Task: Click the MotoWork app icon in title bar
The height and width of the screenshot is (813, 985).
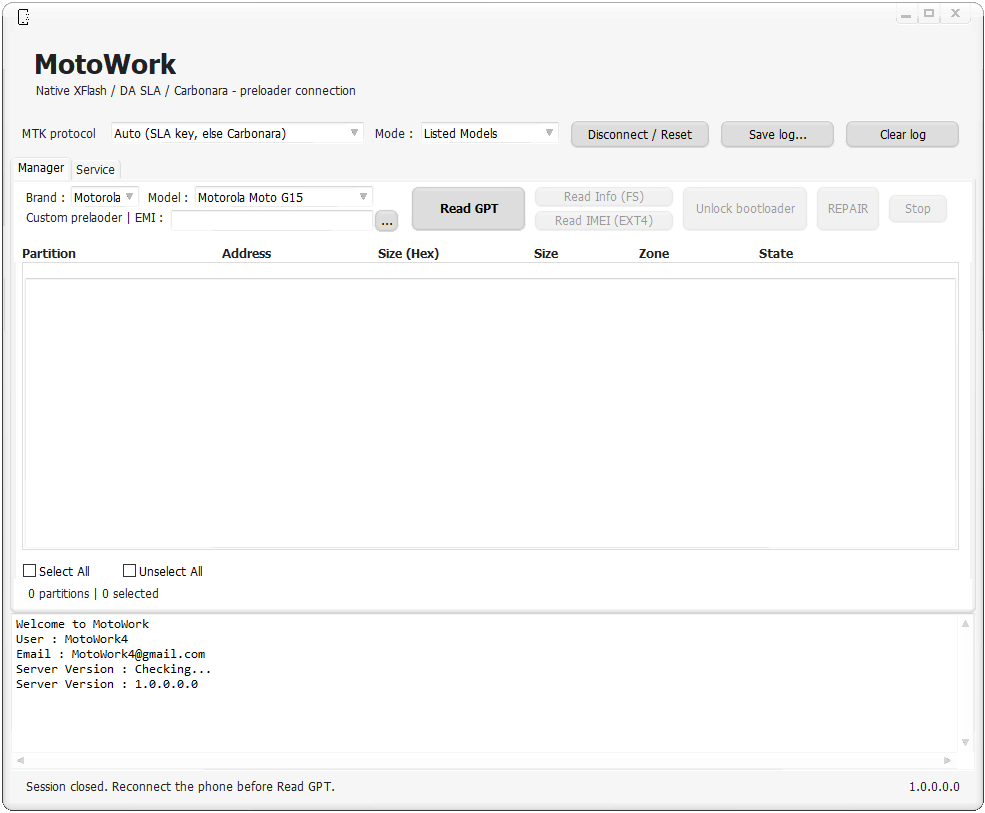Action: [23, 17]
